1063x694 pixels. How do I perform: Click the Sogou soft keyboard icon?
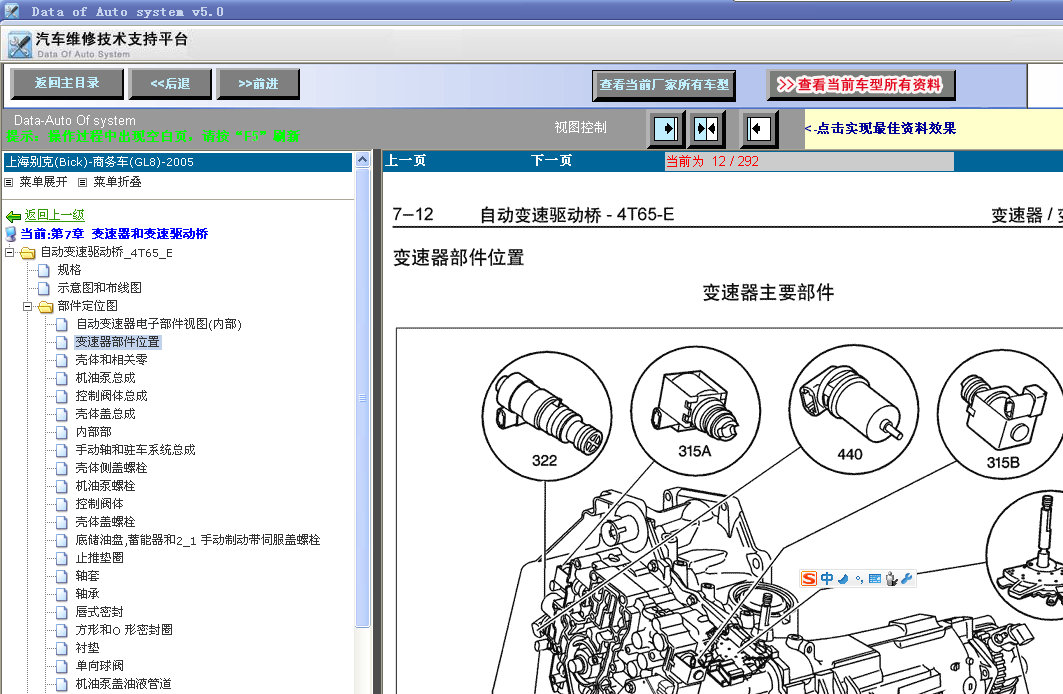click(x=875, y=579)
